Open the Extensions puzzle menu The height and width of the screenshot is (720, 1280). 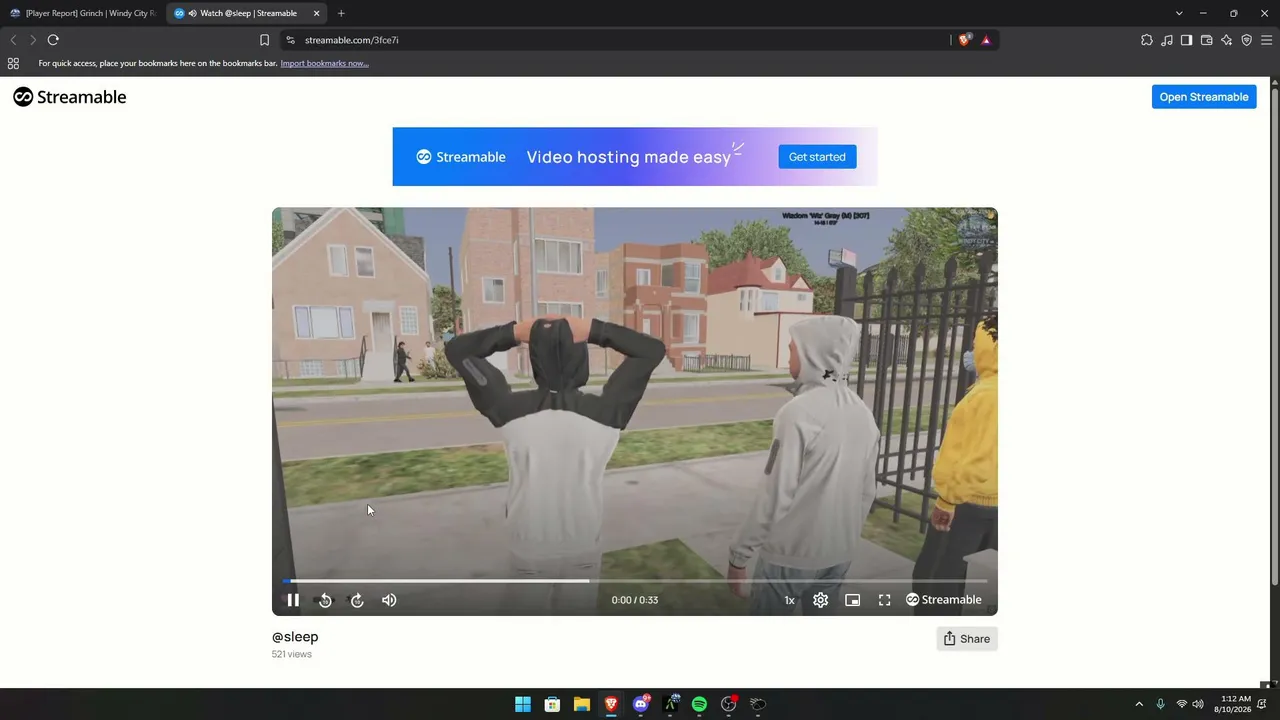1146,40
